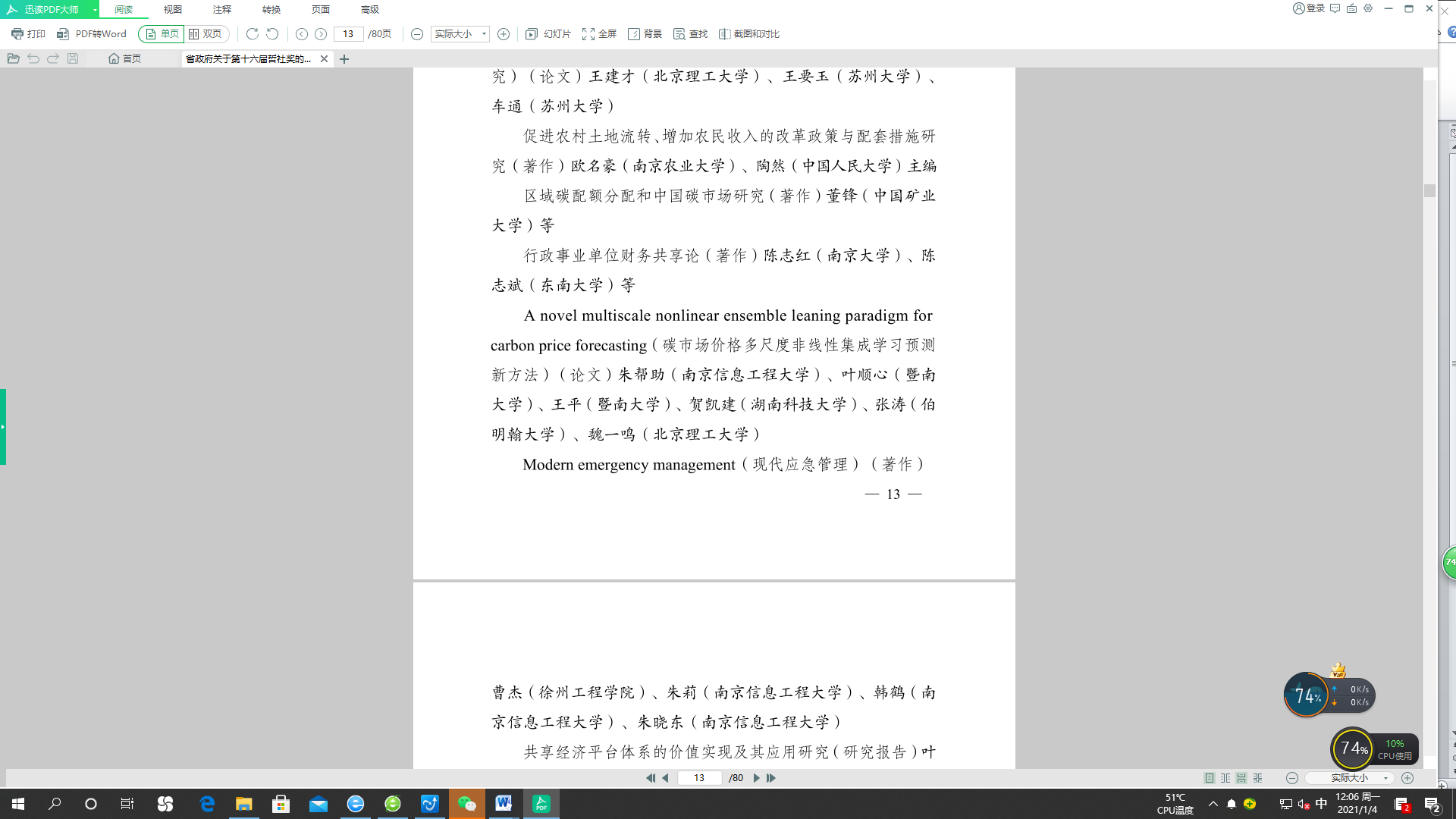Toggle single-page layout icon in status bar
1456x819 pixels.
[1210, 778]
